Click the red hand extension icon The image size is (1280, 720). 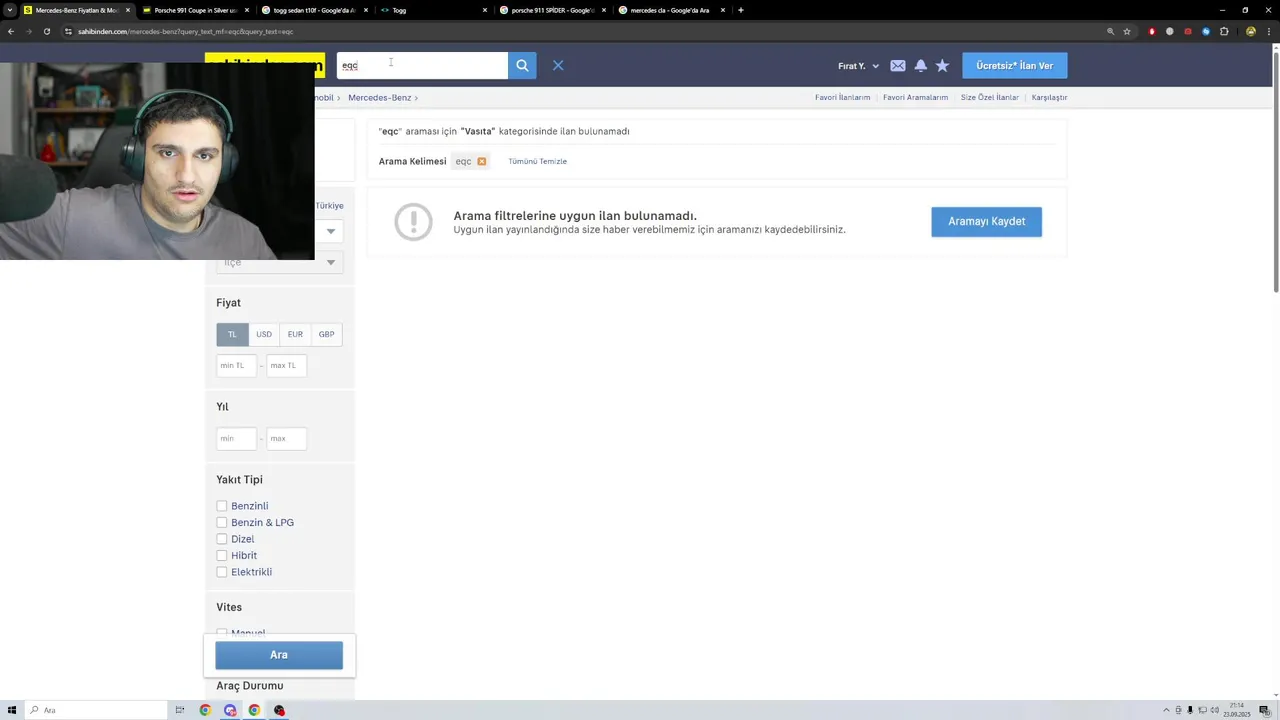click(x=1152, y=31)
